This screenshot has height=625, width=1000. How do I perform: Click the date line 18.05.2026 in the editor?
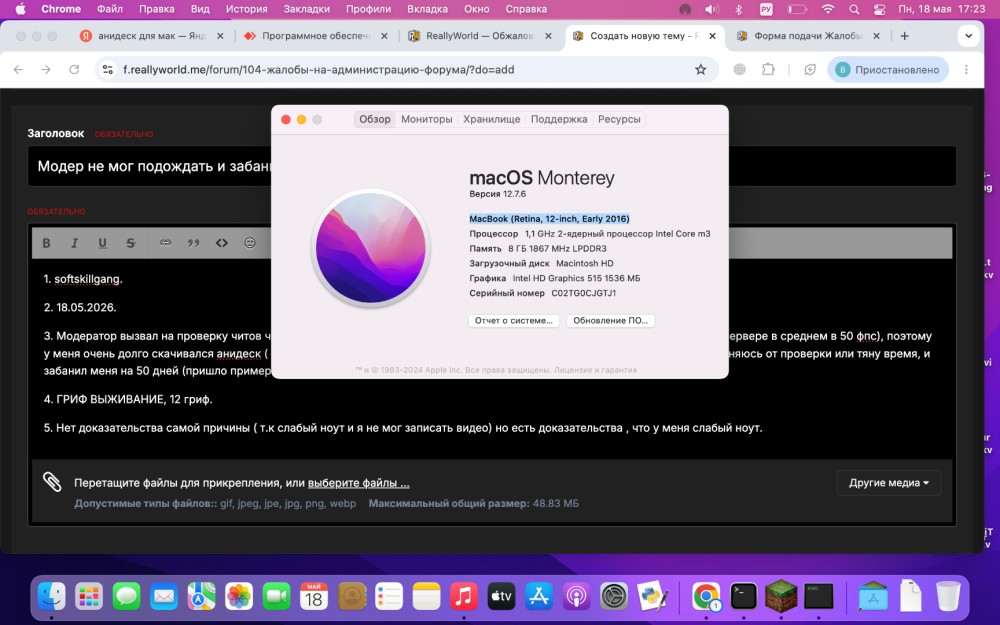(x=80, y=307)
